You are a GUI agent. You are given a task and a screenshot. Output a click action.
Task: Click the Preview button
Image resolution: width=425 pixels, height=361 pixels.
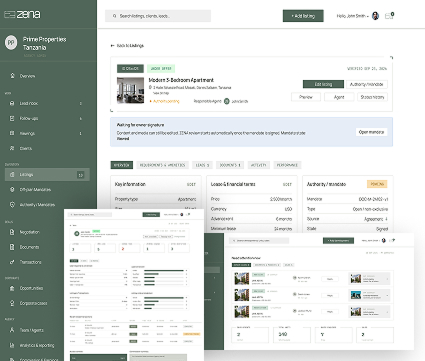point(306,97)
